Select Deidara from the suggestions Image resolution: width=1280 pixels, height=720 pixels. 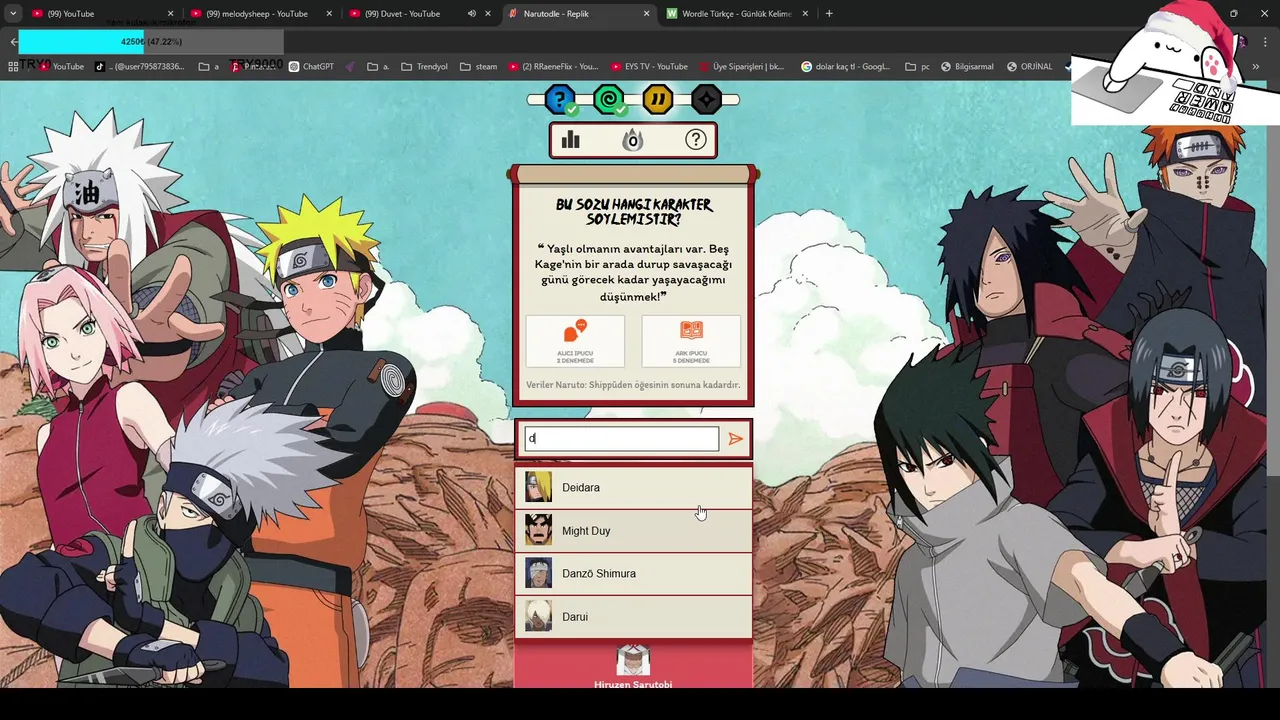click(633, 487)
